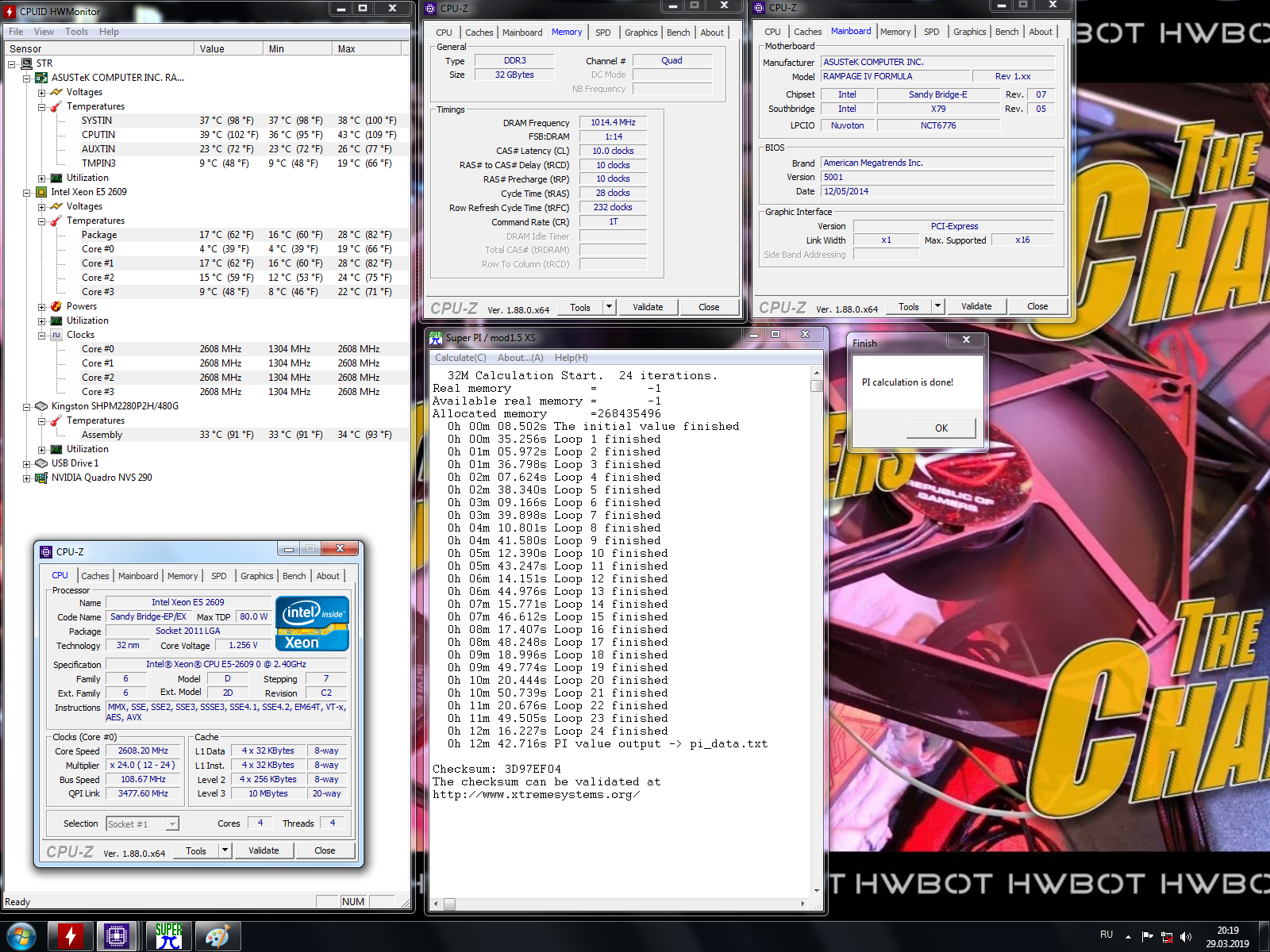Expand the NVIDIA Quadro NVS 290 node

tap(26, 478)
